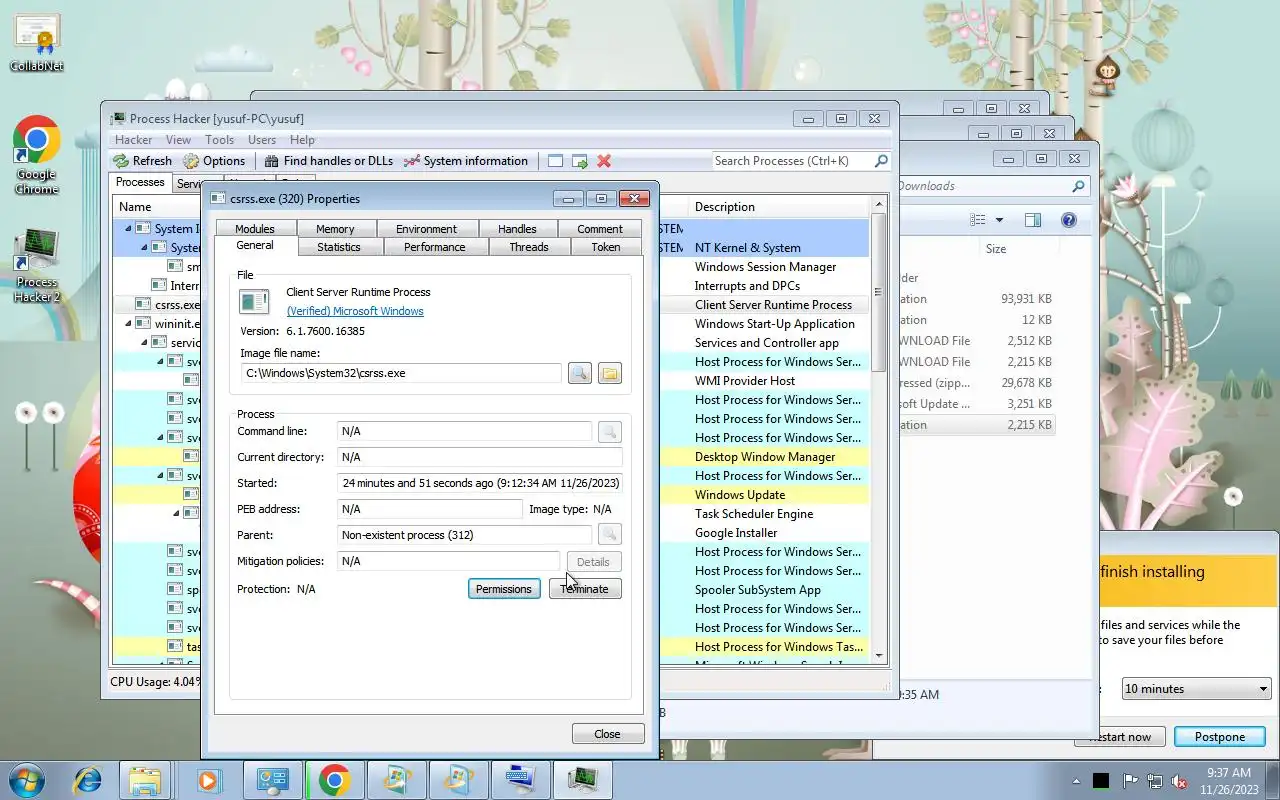
Task: Toggle the preview pane in the Explorer window
Action: tap(1033, 220)
